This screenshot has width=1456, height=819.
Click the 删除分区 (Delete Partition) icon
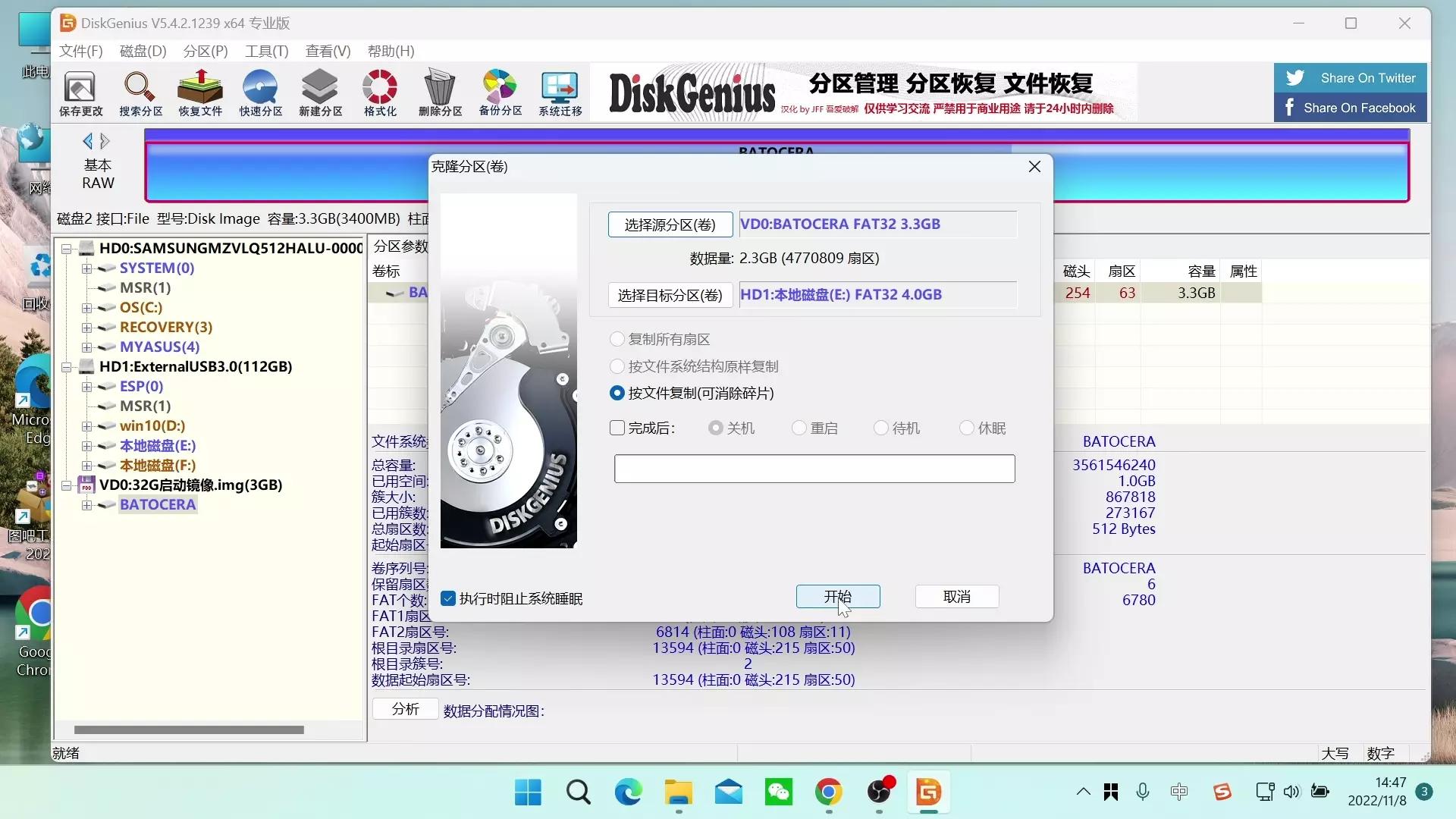coord(440,91)
